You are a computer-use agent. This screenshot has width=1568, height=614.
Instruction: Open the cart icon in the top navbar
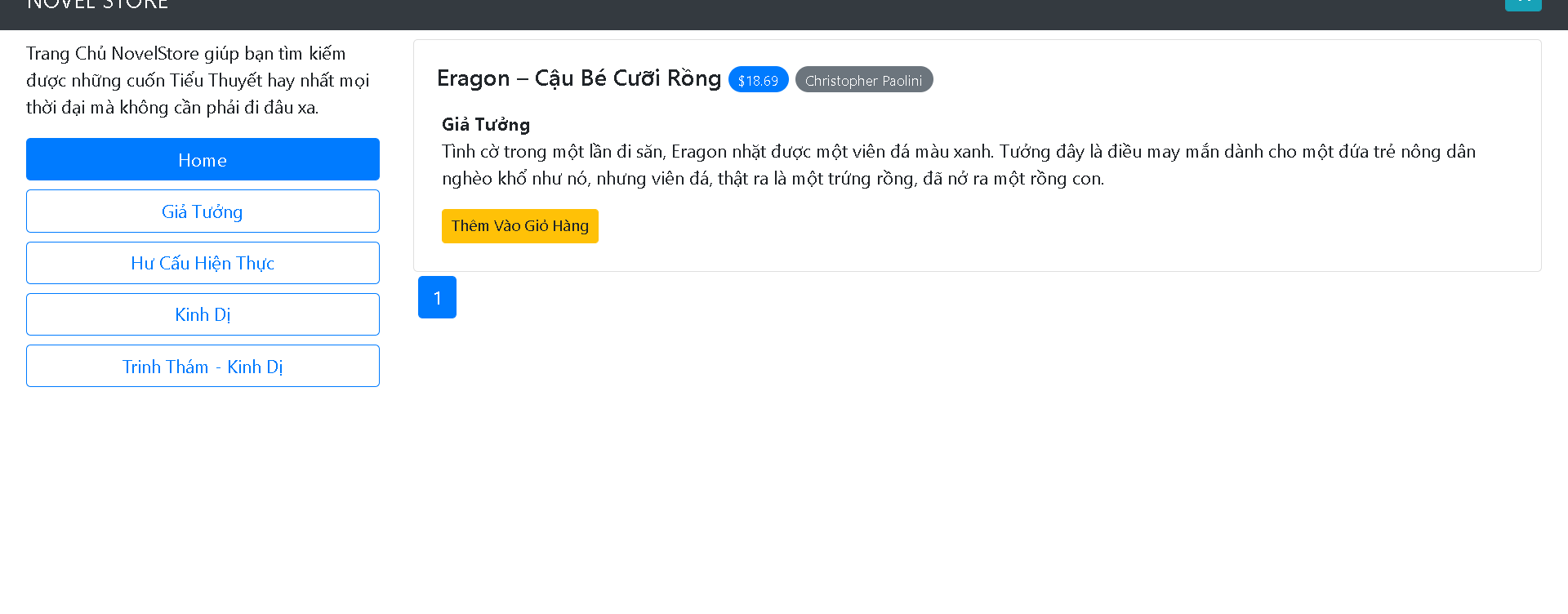tap(1523, 5)
